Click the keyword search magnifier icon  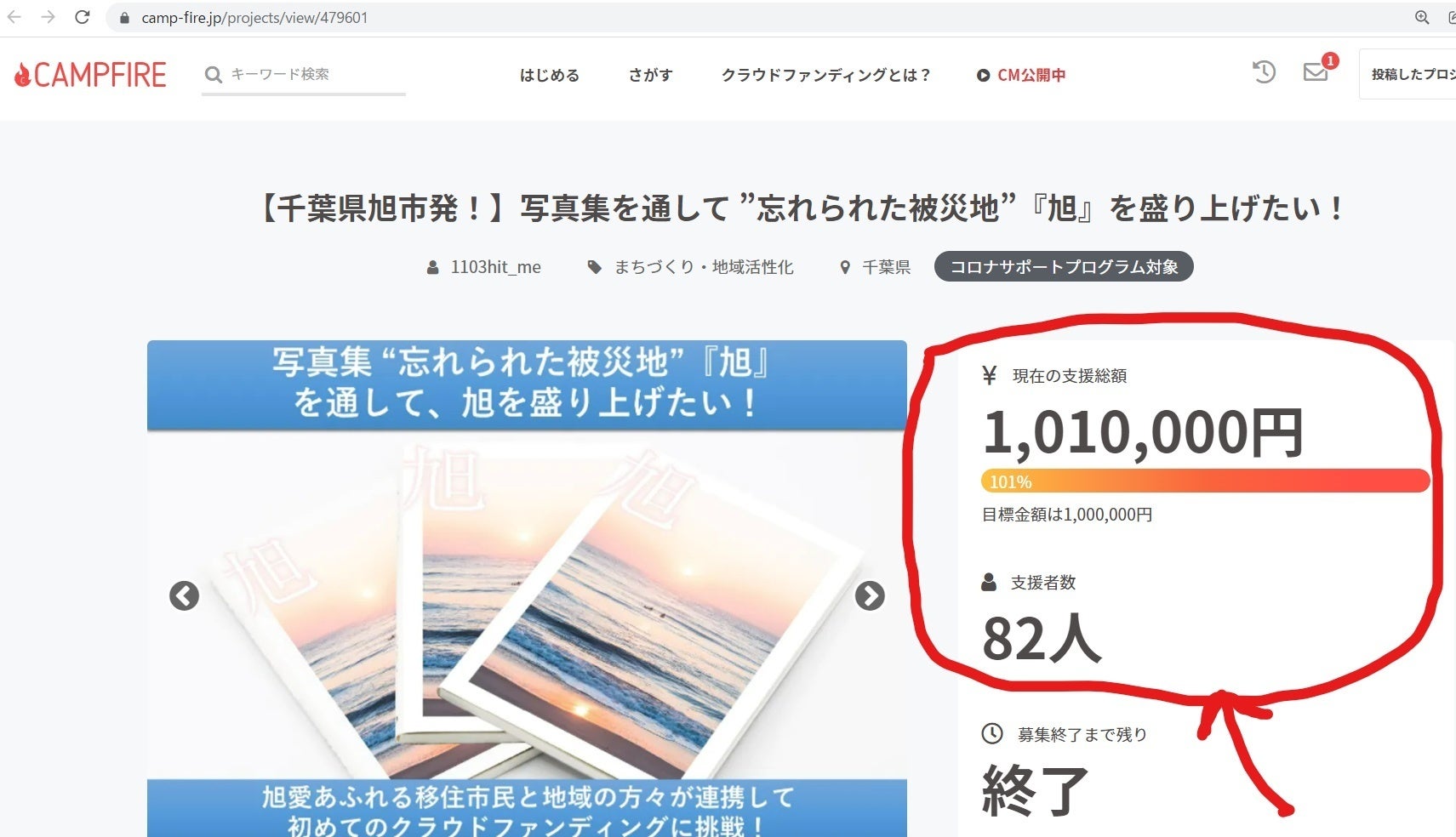click(x=214, y=75)
